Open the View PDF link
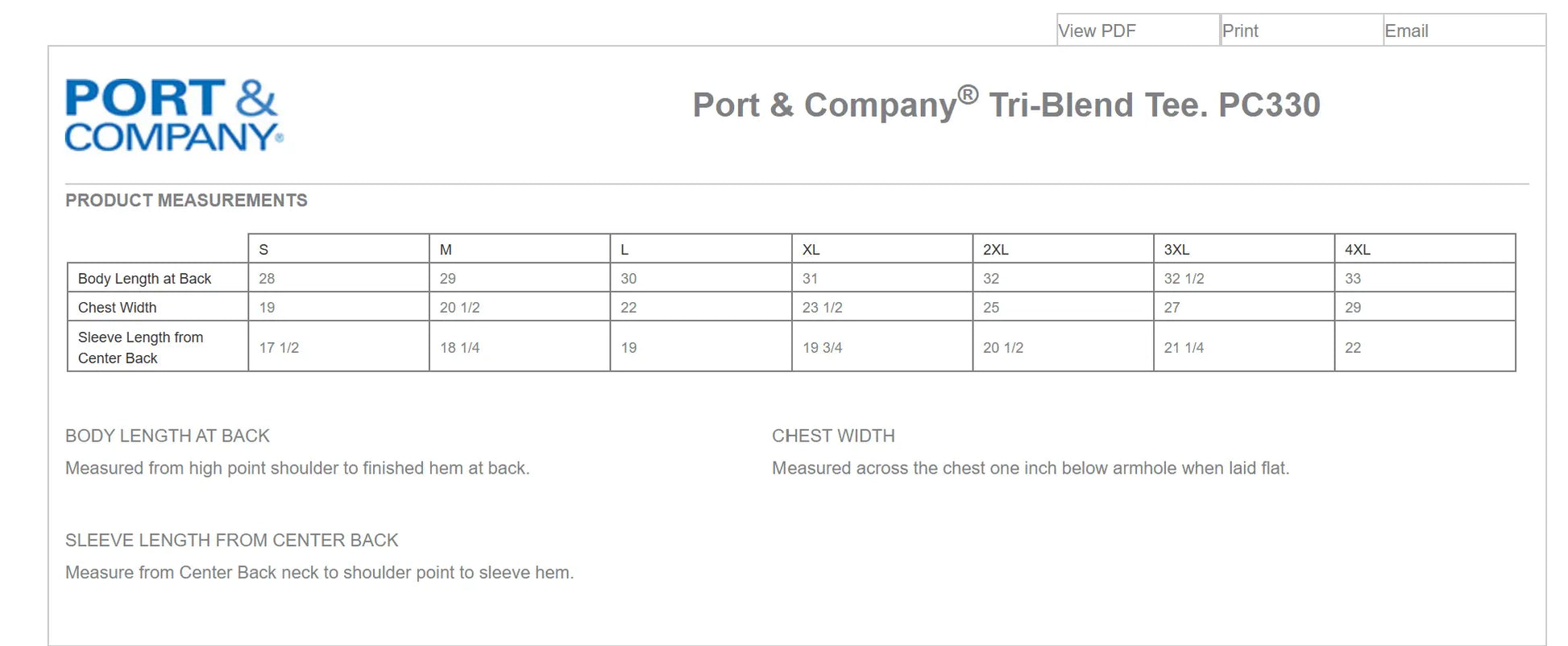This screenshot has height=646, width=1568. [1097, 31]
